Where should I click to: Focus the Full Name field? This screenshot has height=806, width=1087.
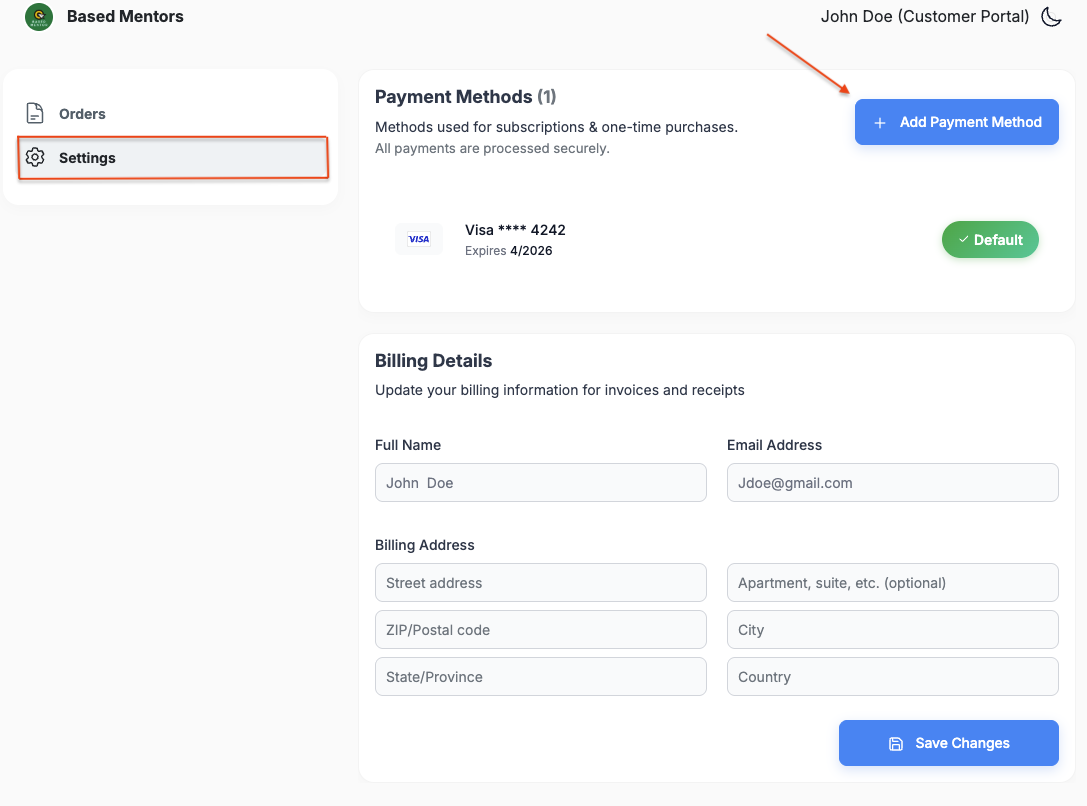coord(541,482)
